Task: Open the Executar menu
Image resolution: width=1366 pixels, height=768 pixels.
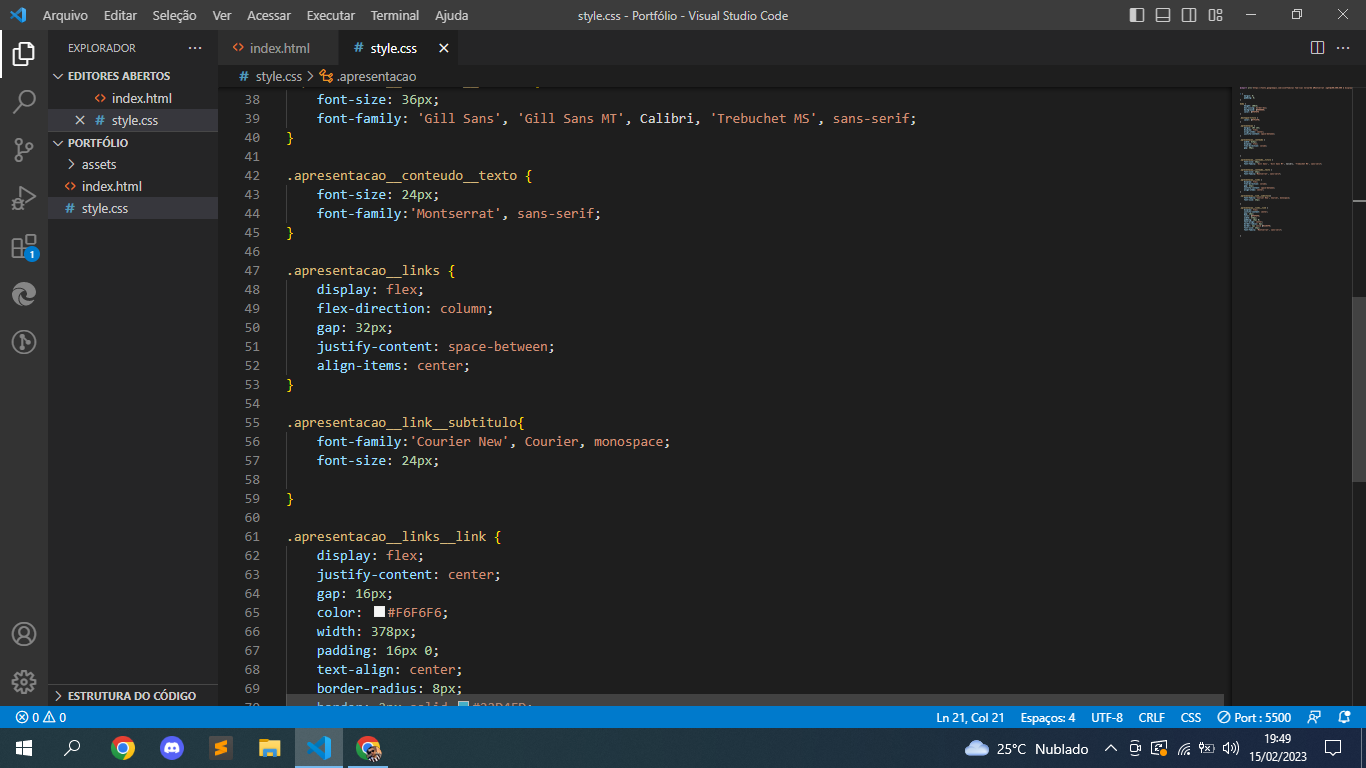Action: pyautogui.click(x=331, y=15)
